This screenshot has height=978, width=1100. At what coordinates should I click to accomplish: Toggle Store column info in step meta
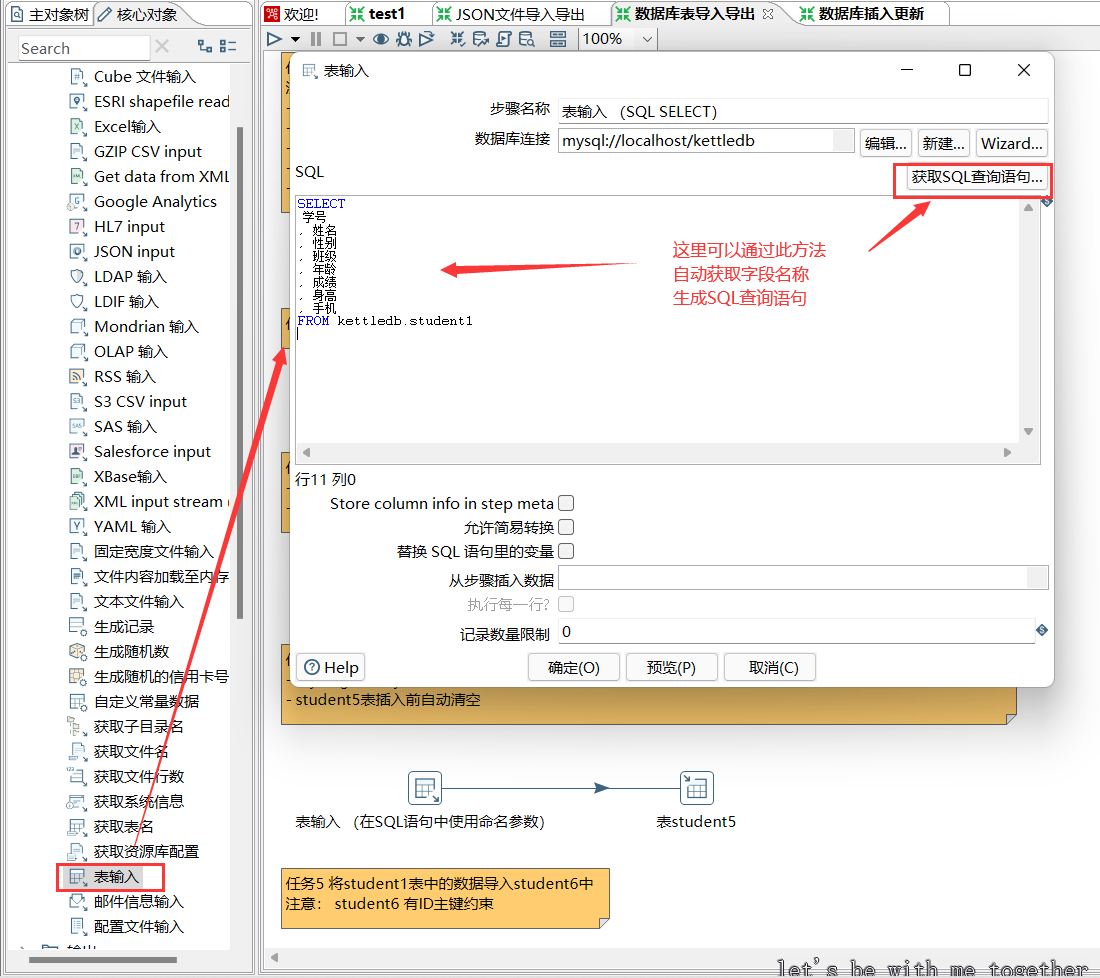click(x=566, y=503)
